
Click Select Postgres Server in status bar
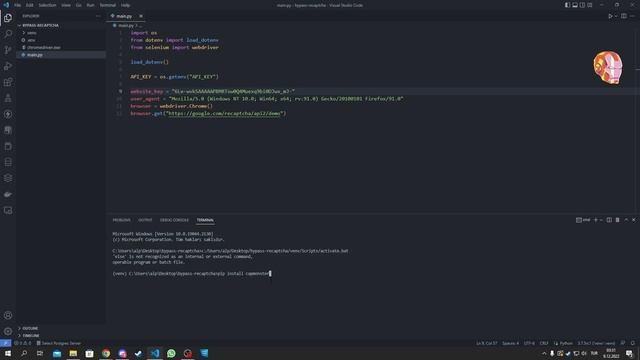(59, 343)
